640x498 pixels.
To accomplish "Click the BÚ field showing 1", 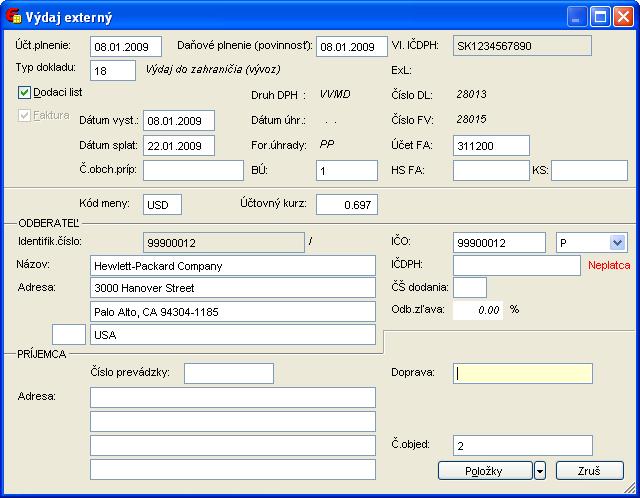I will pos(347,170).
